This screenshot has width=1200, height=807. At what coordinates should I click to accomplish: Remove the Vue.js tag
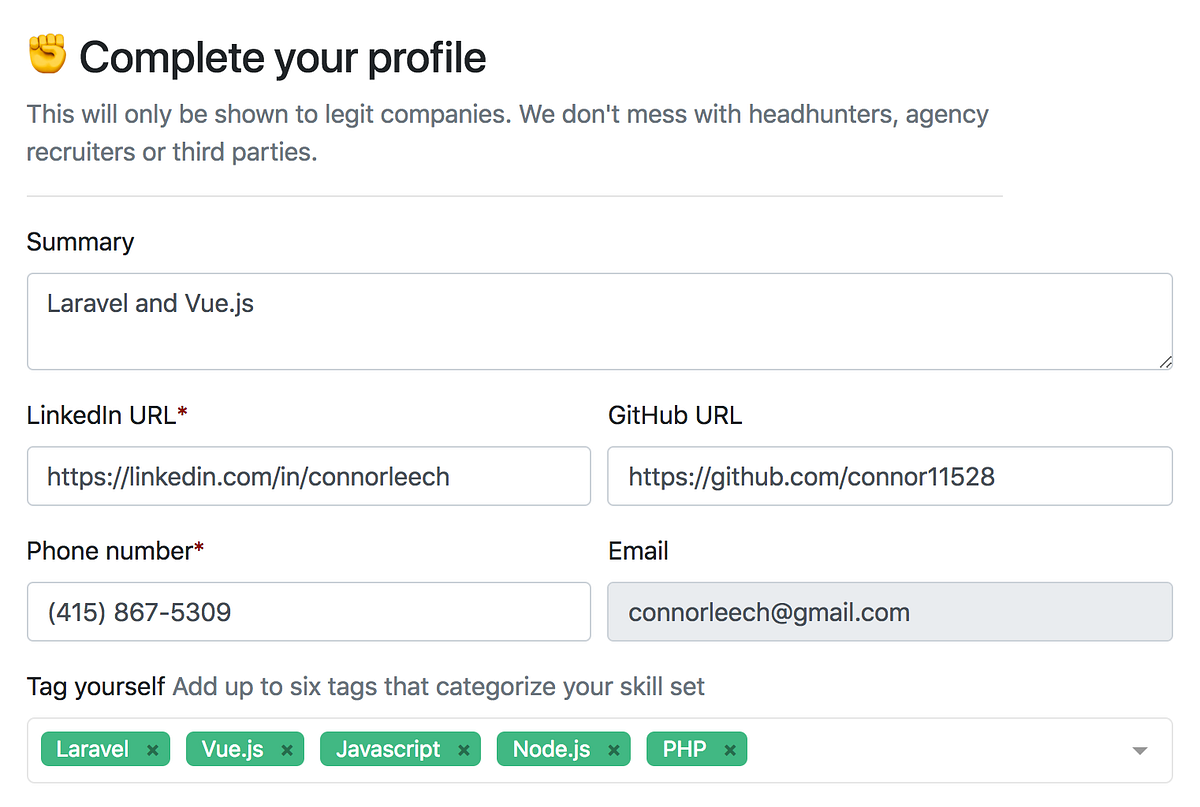(x=287, y=748)
